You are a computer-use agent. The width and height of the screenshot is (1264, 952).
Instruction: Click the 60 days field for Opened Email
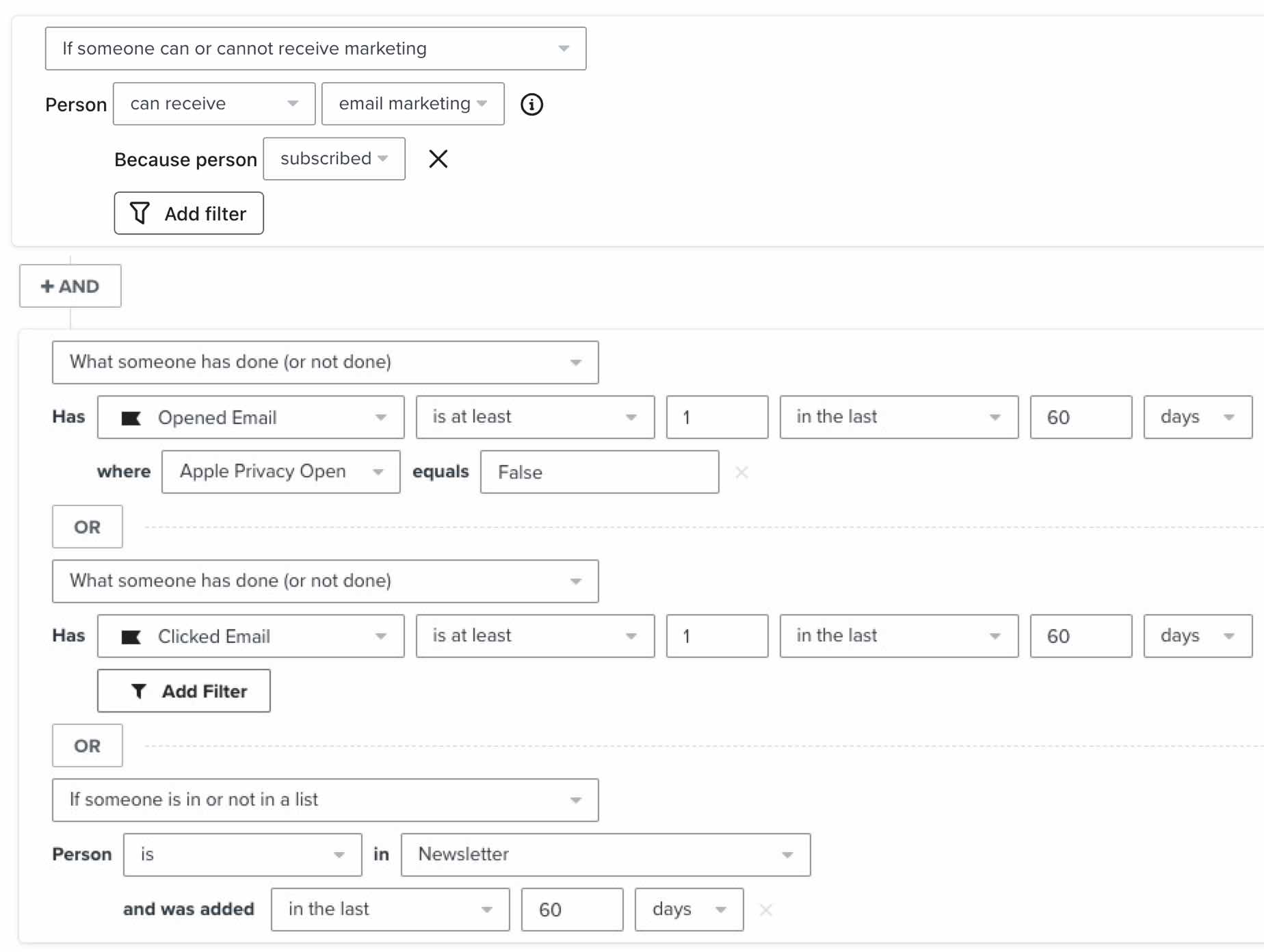click(1081, 417)
